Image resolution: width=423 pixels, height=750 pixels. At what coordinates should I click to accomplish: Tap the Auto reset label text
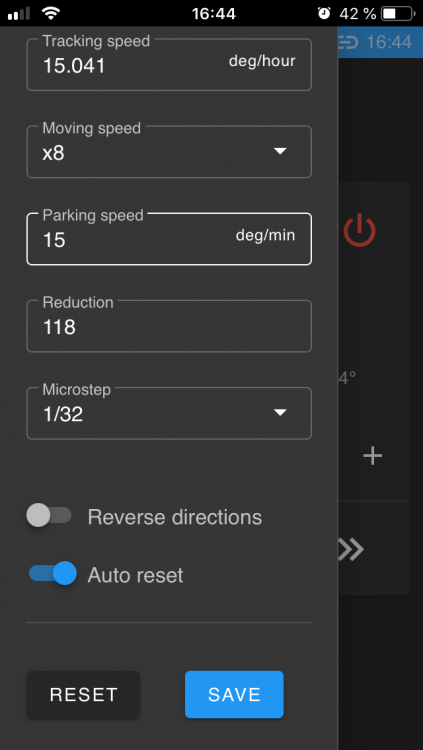point(135,574)
